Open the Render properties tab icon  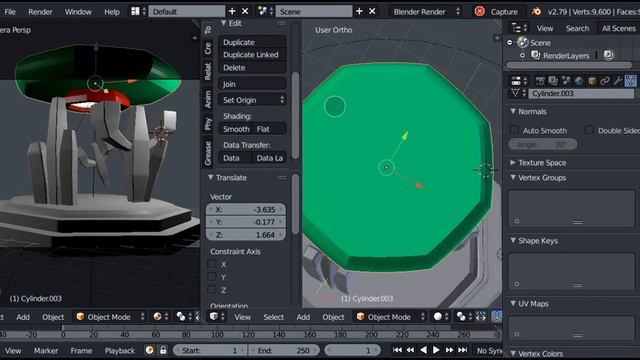[x=540, y=81]
